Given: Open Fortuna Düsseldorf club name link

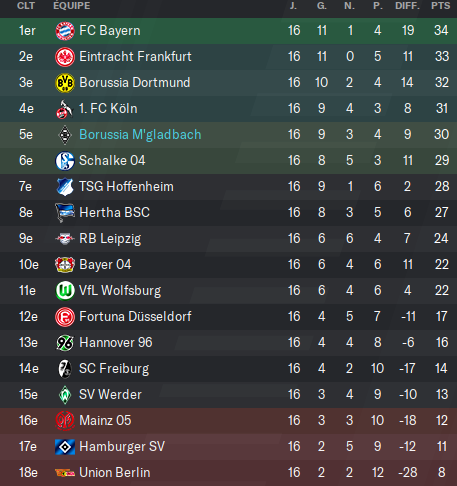Looking at the screenshot, I should 135,317.
